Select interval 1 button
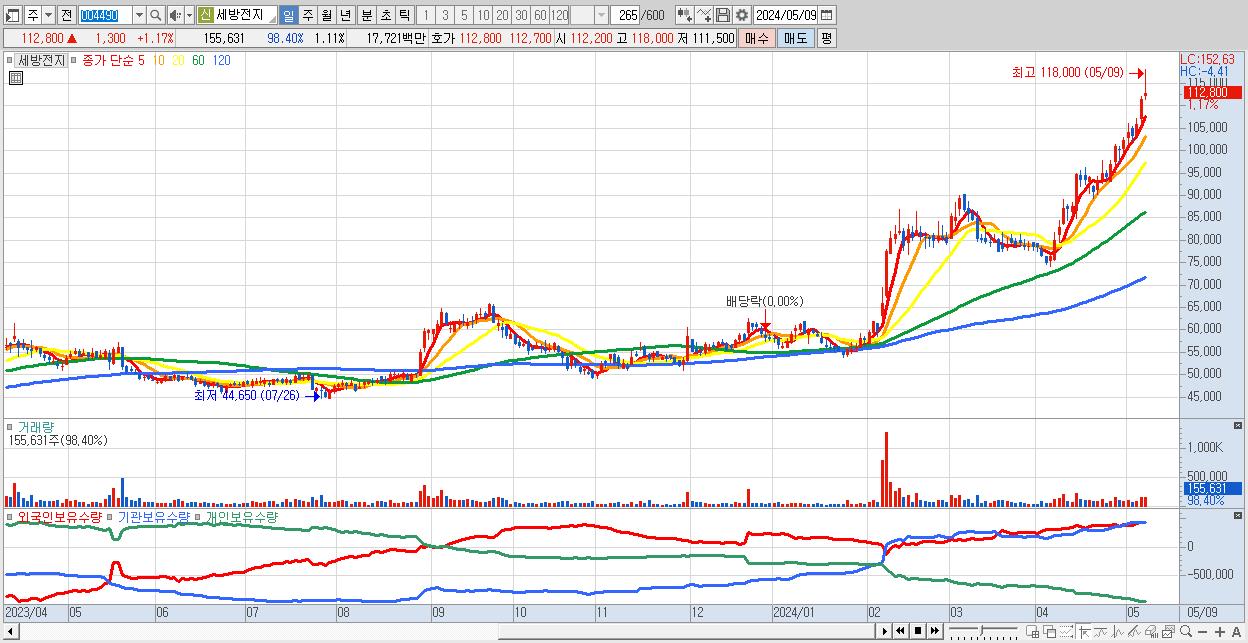The width and height of the screenshot is (1248, 643). tap(426, 15)
